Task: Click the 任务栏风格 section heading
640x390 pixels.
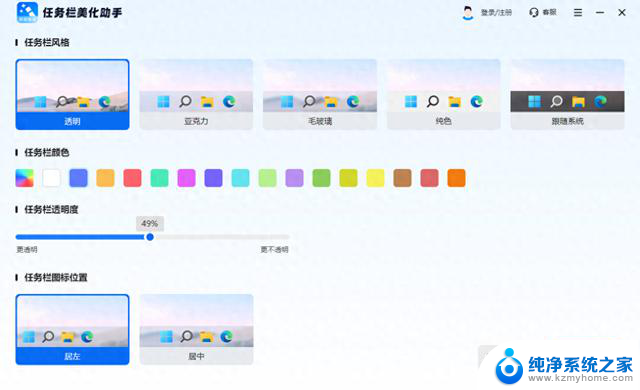Action: [47, 42]
